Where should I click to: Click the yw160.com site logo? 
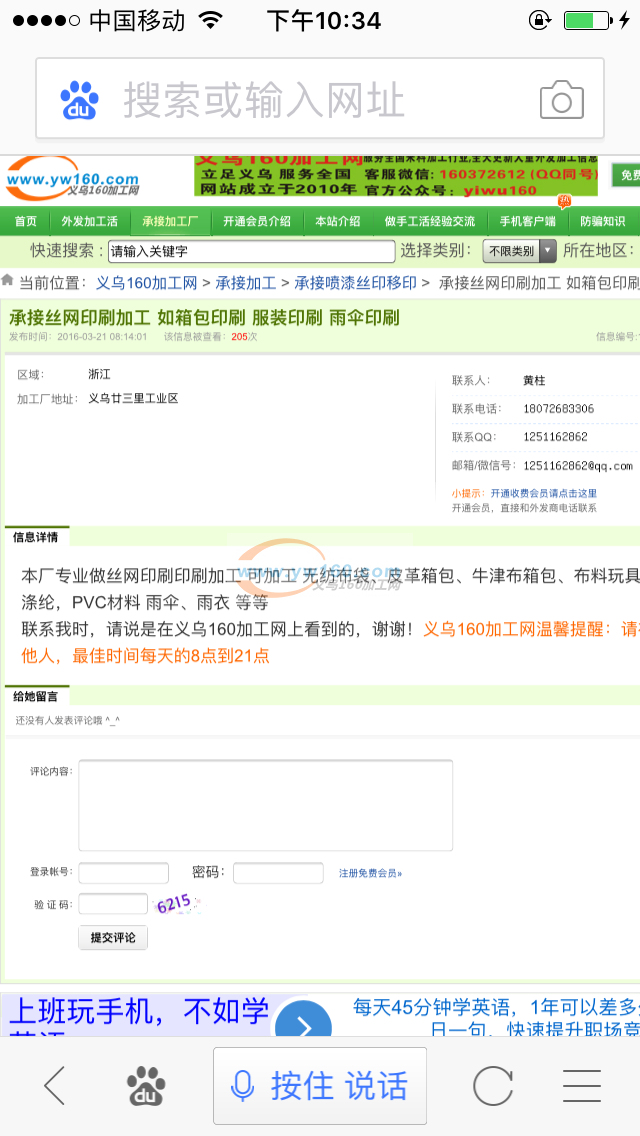coord(72,180)
